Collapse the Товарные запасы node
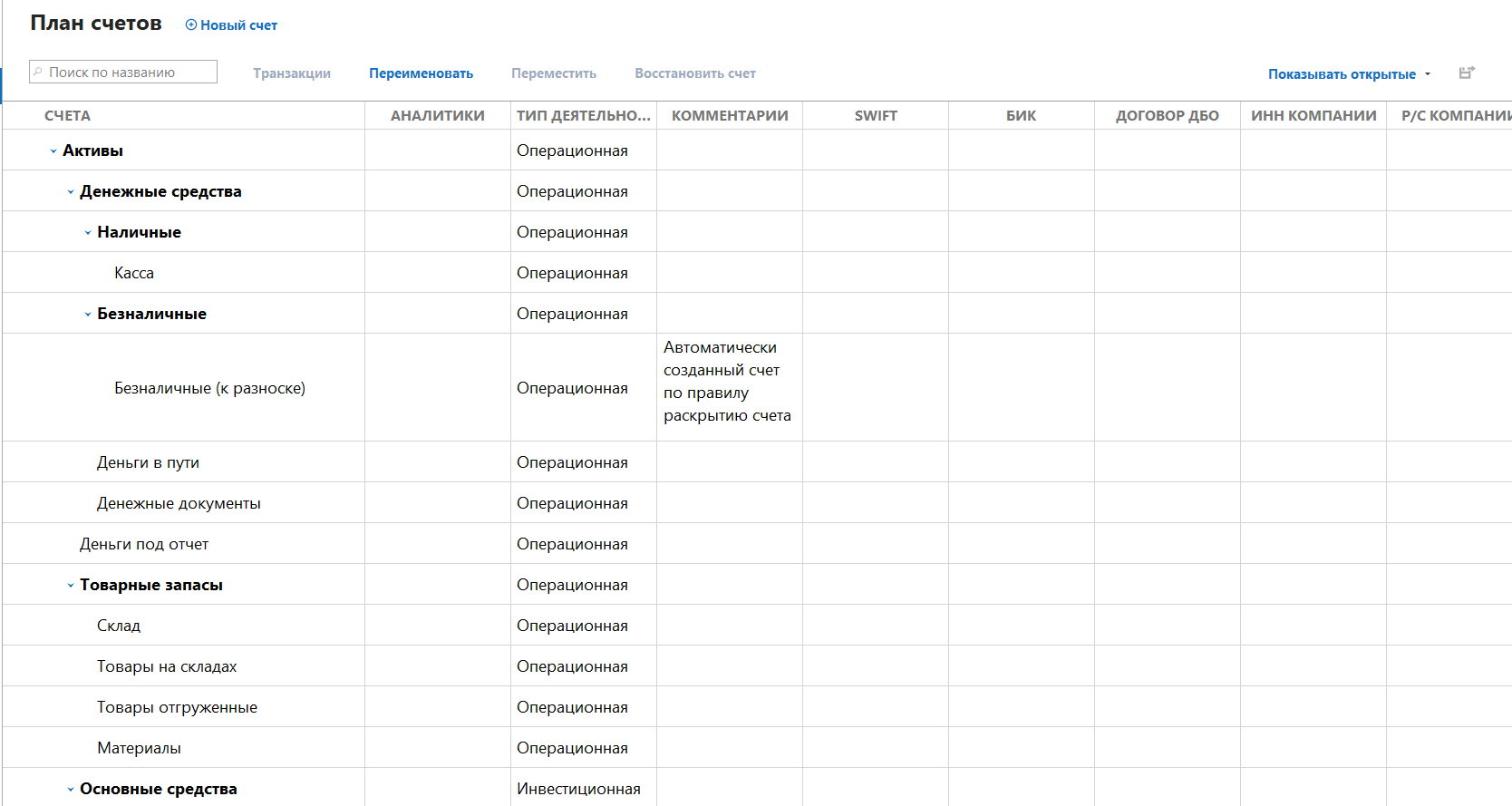This screenshot has width=1512, height=806. click(x=71, y=586)
